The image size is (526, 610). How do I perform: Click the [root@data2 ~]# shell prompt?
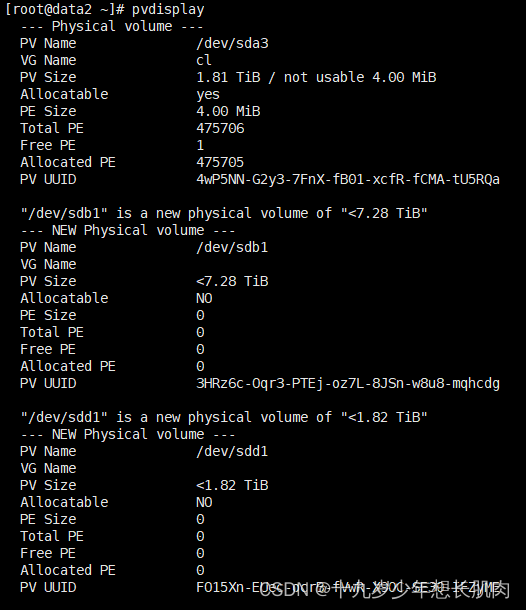[x=65, y=10]
